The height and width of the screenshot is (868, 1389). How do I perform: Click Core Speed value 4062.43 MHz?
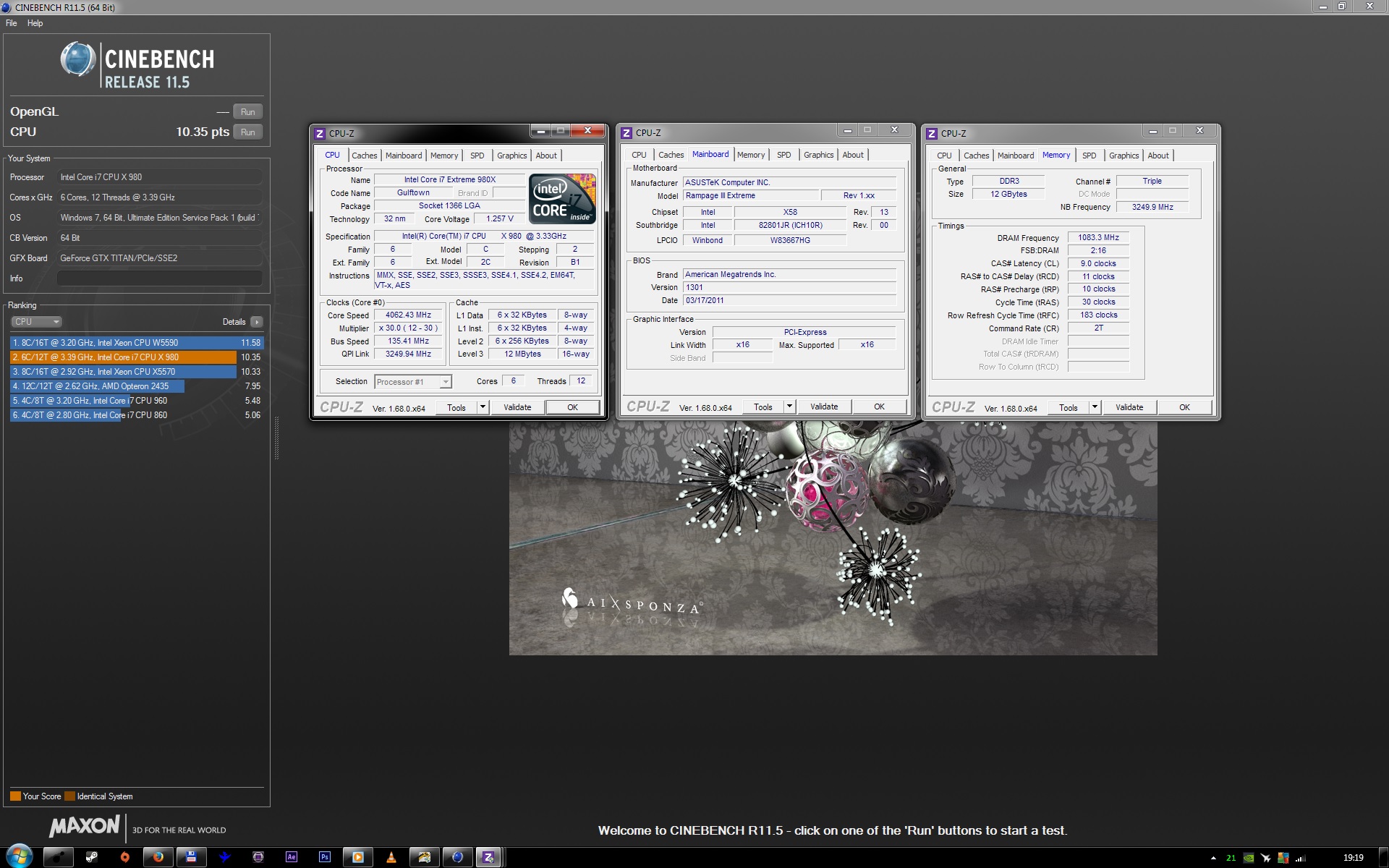click(408, 315)
